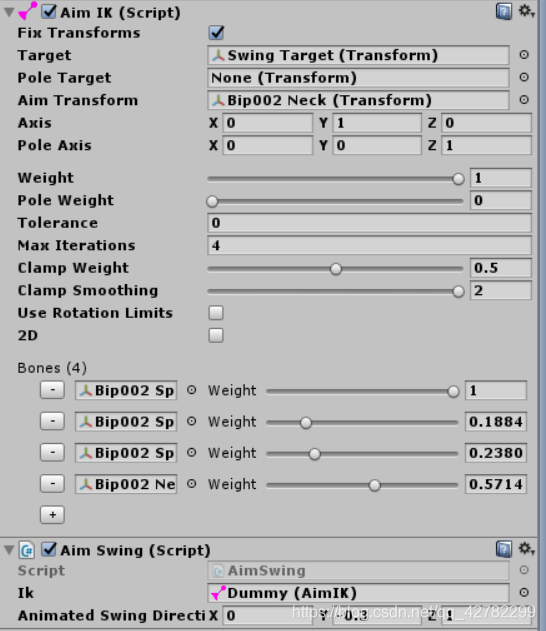Select the Dummy (AimIK) Ik field
Viewport: 546px width, 631px height.
358,593
